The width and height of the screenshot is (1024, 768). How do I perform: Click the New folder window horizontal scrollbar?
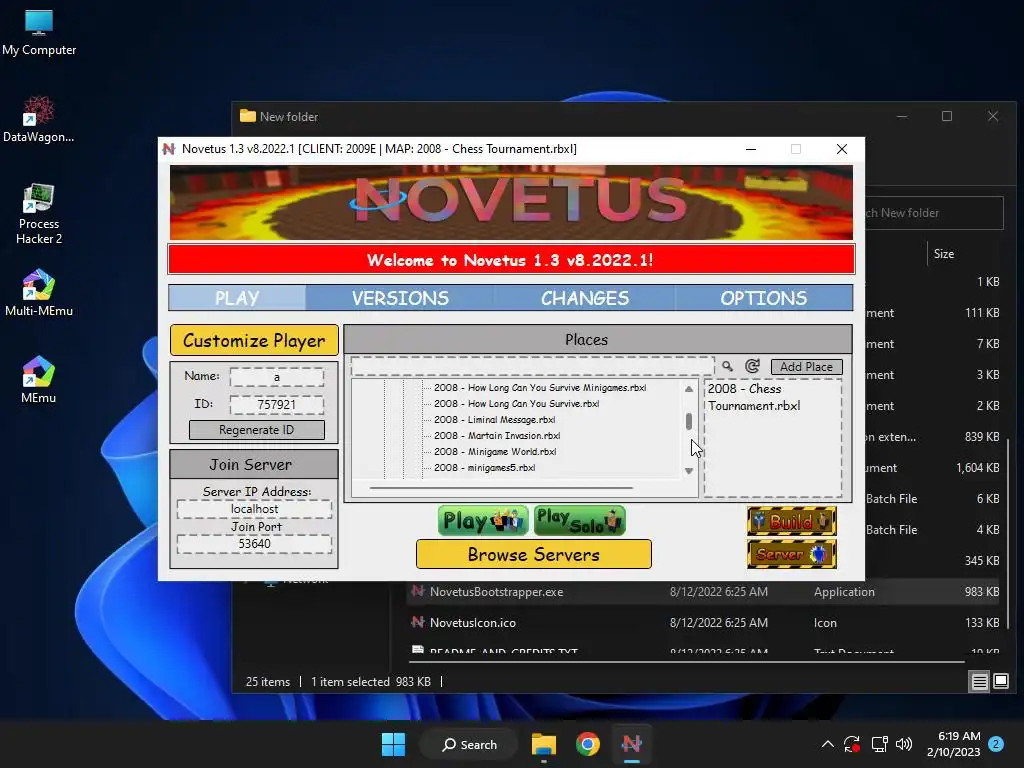tap(686, 662)
